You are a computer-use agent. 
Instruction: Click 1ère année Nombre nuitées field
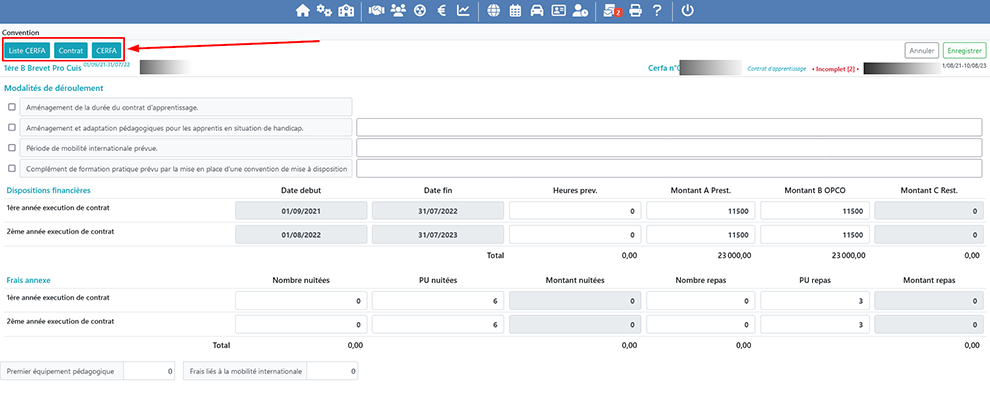pos(301,301)
